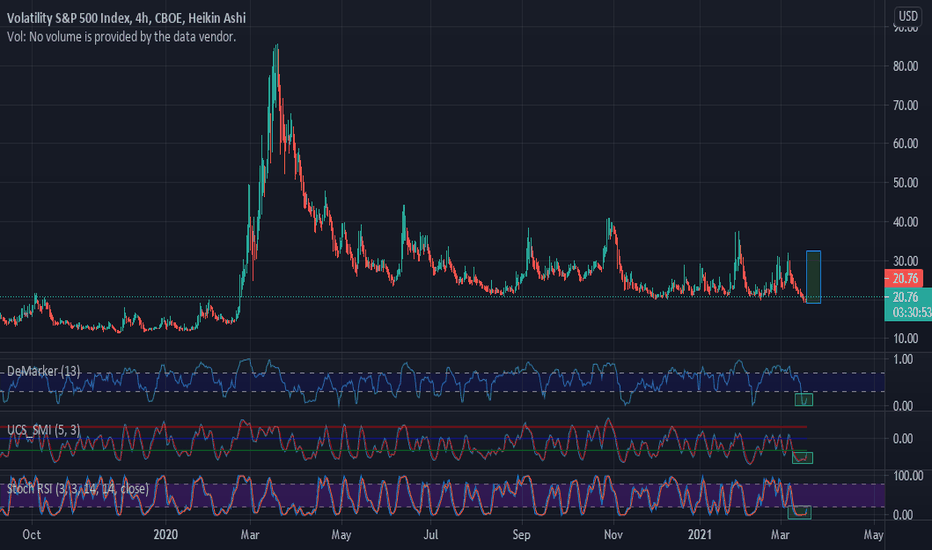Click the red 20.76 price label
This screenshot has height=550, width=932.
[x=905, y=278]
